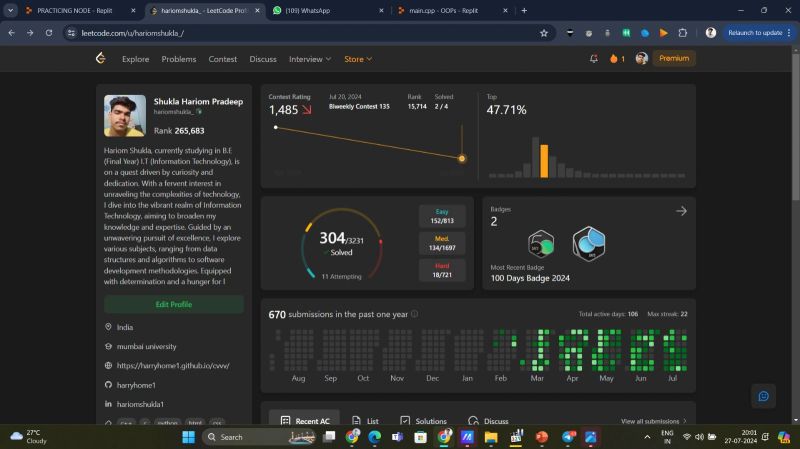Open the weather widget on taskbar
Screen dimensions: 800x449
(29, 437)
